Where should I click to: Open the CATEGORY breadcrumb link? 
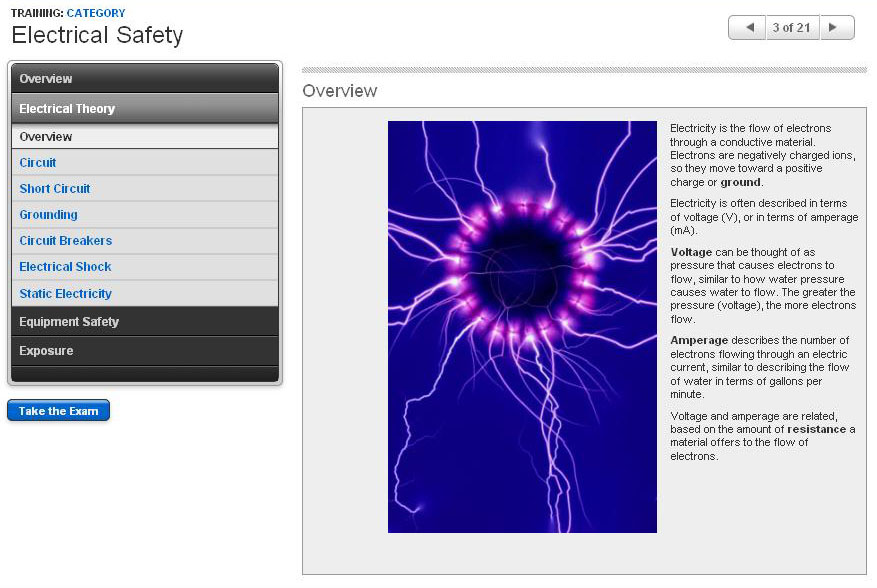click(x=96, y=13)
